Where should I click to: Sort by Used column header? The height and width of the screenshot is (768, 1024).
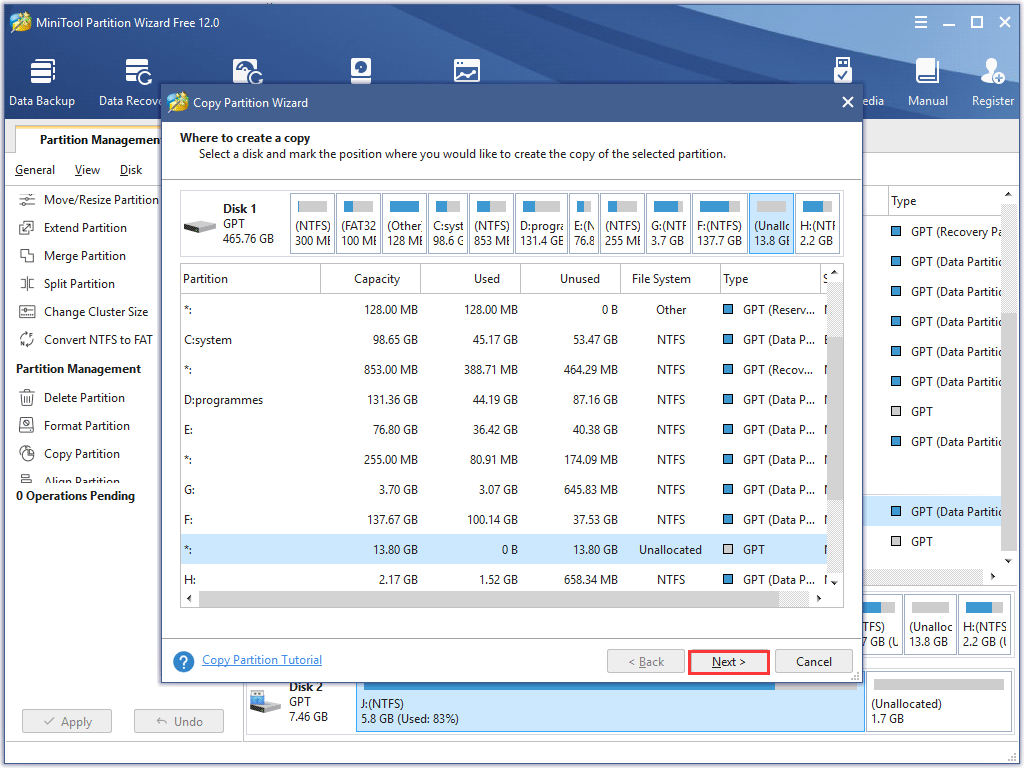pos(471,279)
